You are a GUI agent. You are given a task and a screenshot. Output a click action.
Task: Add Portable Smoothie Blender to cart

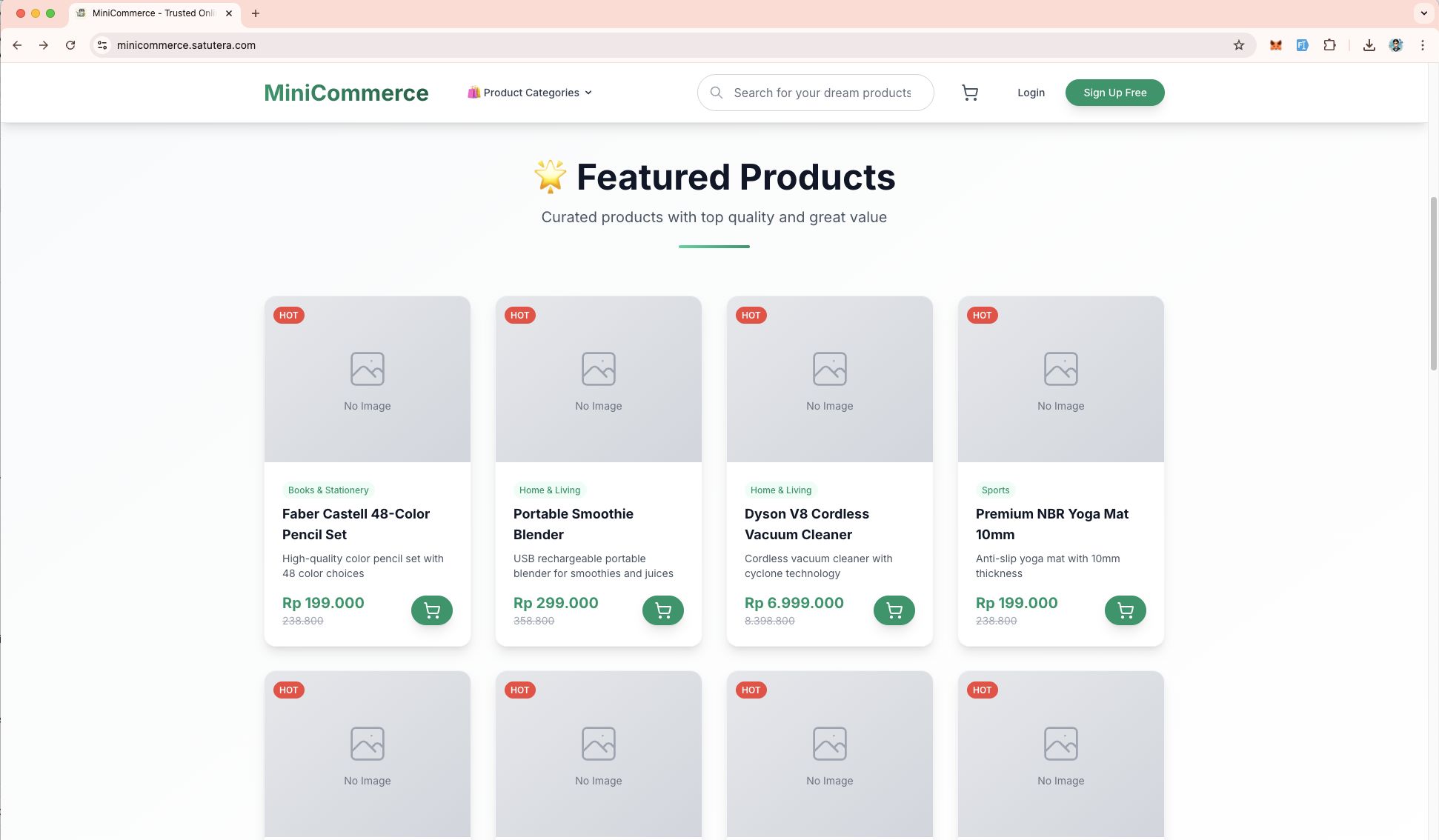tap(663, 610)
